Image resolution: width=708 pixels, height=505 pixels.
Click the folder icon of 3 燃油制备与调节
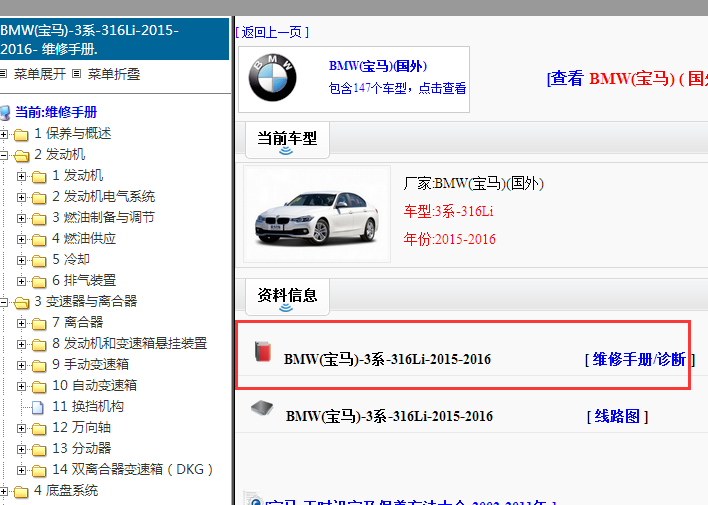click(39, 219)
